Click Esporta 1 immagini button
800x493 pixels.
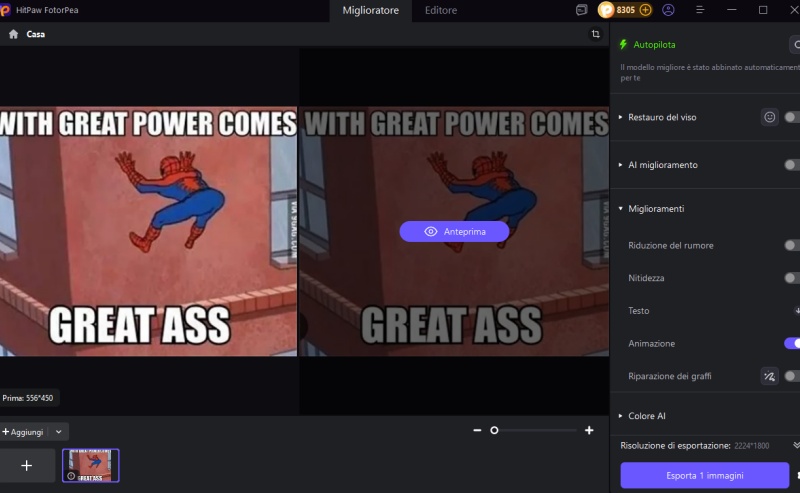pos(705,476)
